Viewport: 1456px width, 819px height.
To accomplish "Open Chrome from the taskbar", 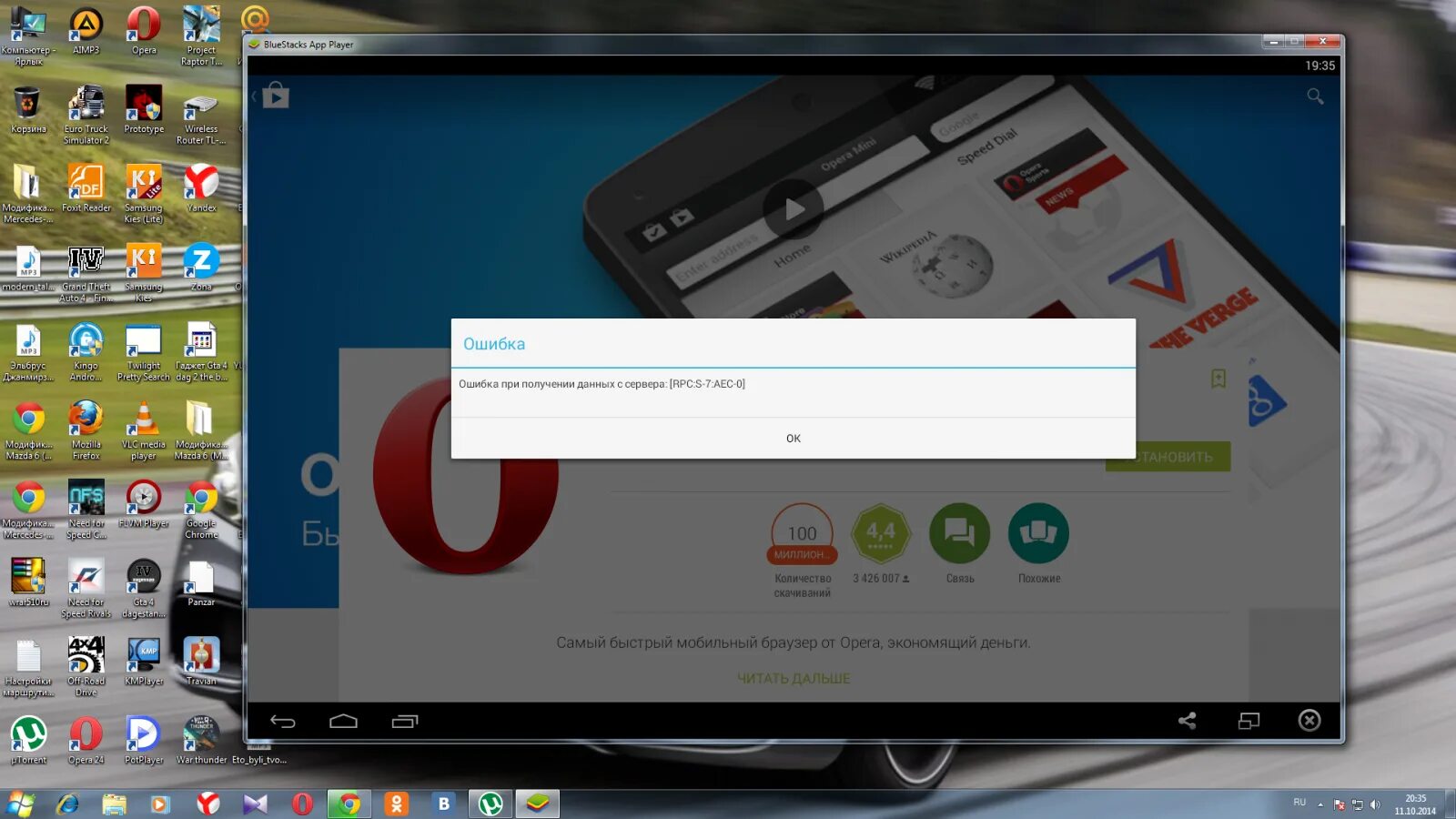I will click(x=349, y=804).
